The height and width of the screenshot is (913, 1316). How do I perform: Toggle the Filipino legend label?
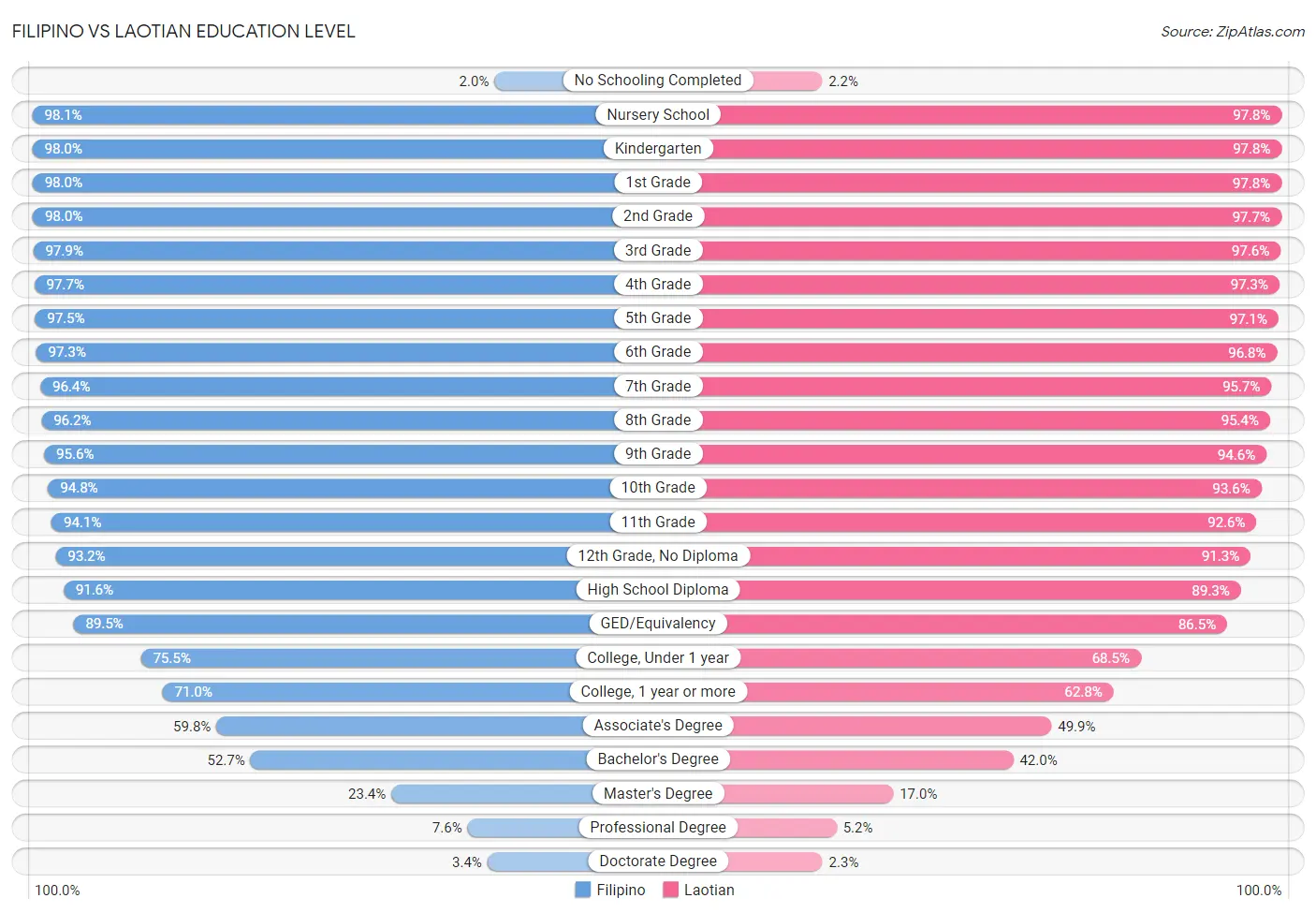(x=621, y=890)
